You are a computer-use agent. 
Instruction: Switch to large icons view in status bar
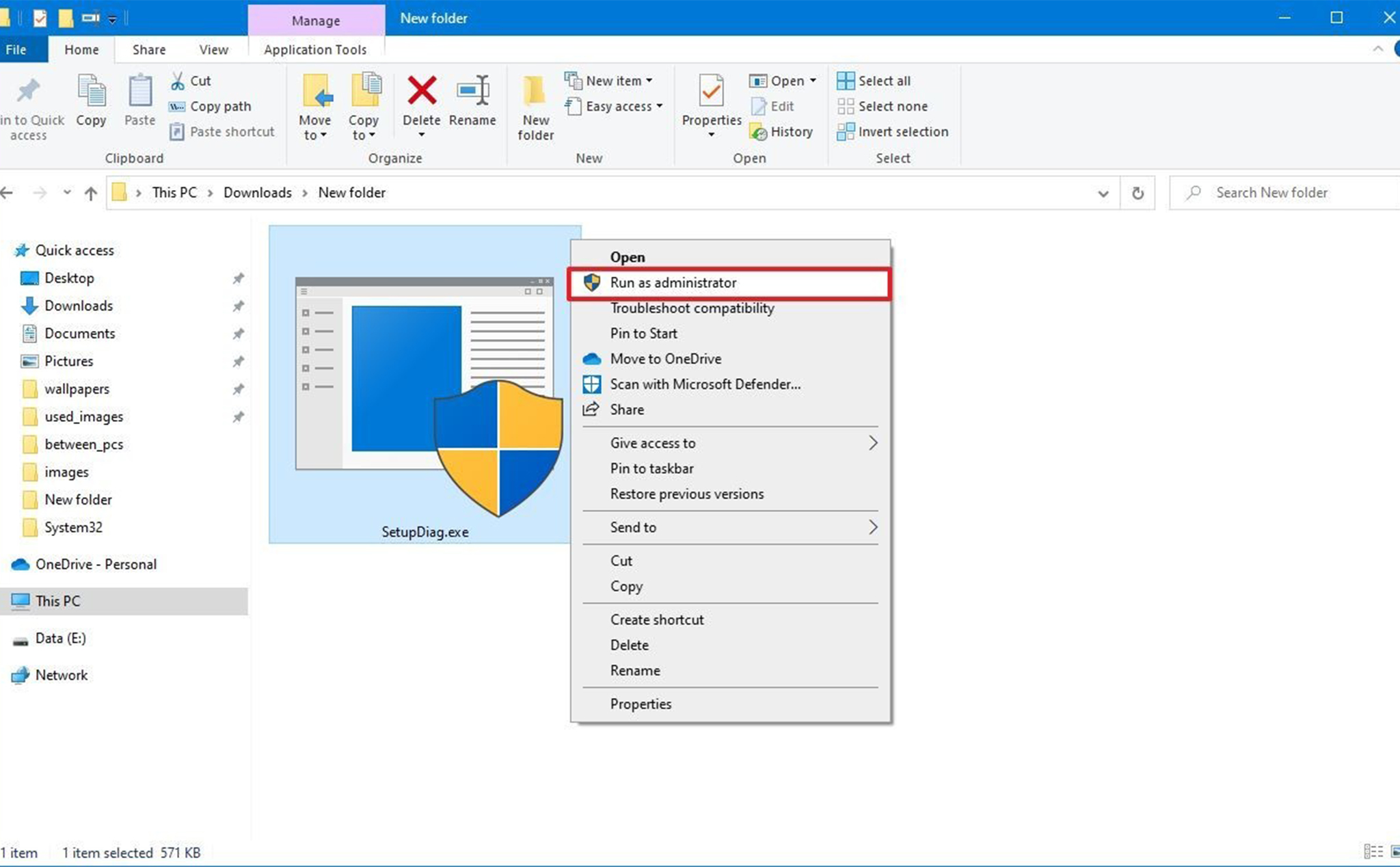point(1395,852)
